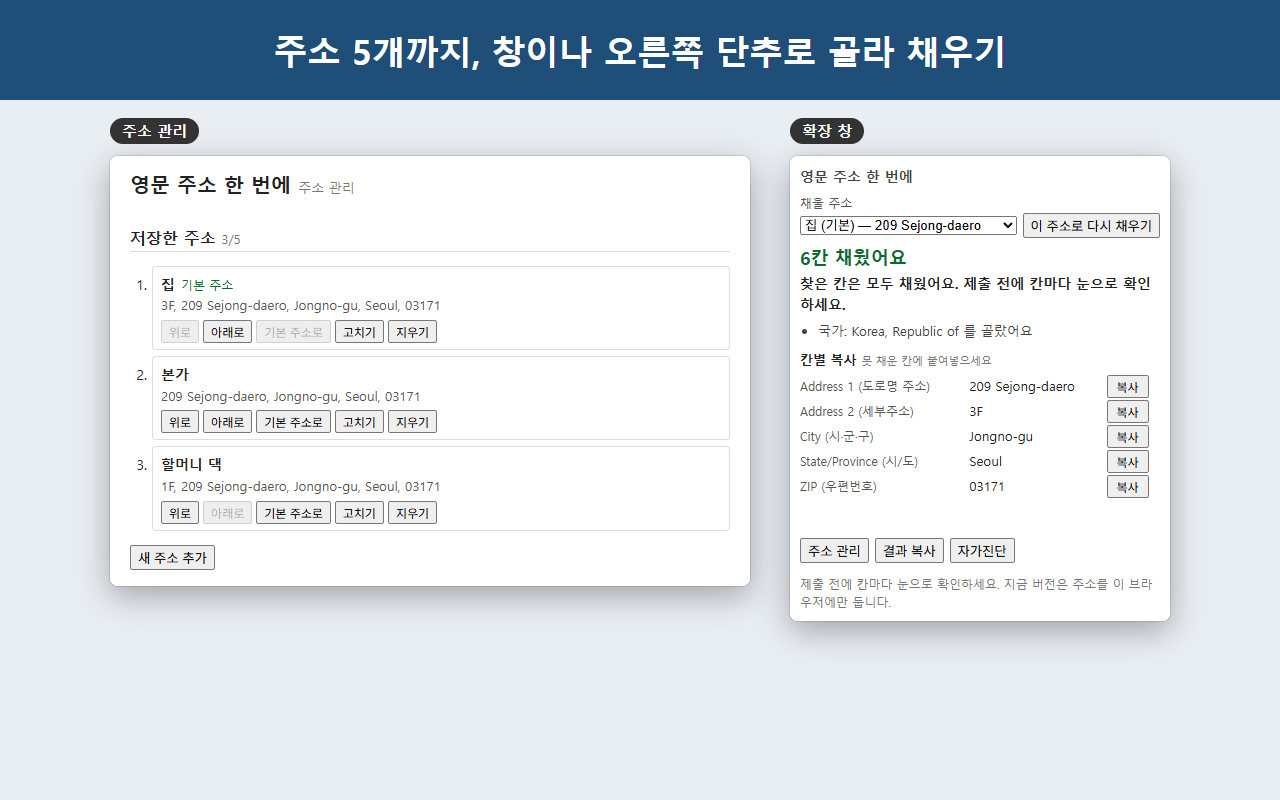Click the 기본 주소 badge next to 집
This screenshot has width=1280, height=800.
pyautogui.click(x=207, y=285)
